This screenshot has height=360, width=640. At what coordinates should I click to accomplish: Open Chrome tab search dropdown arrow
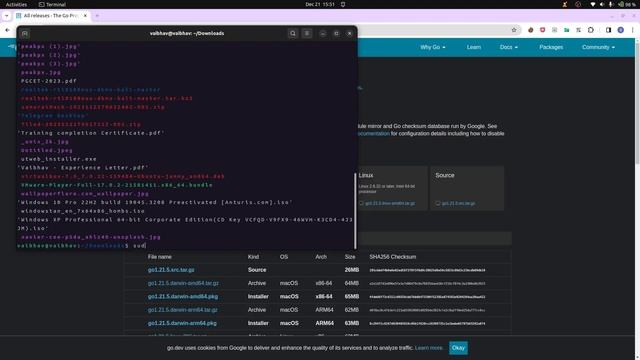click(x=7, y=16)
